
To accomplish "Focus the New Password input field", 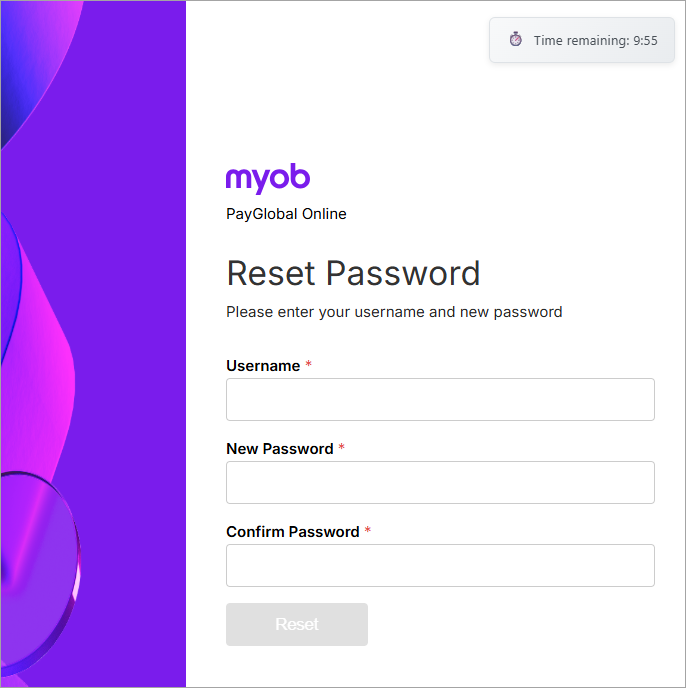I will (x=440, y=483).
